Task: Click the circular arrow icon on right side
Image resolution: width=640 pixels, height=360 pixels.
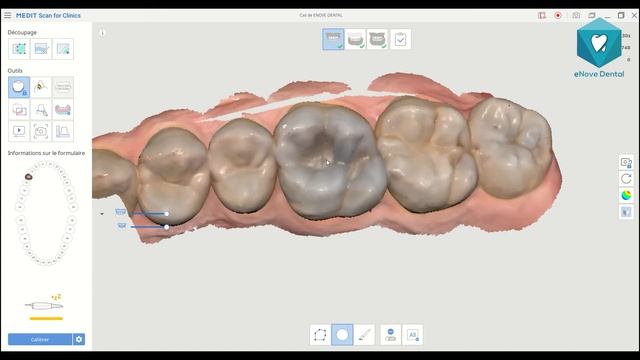Action: (626, 179)
